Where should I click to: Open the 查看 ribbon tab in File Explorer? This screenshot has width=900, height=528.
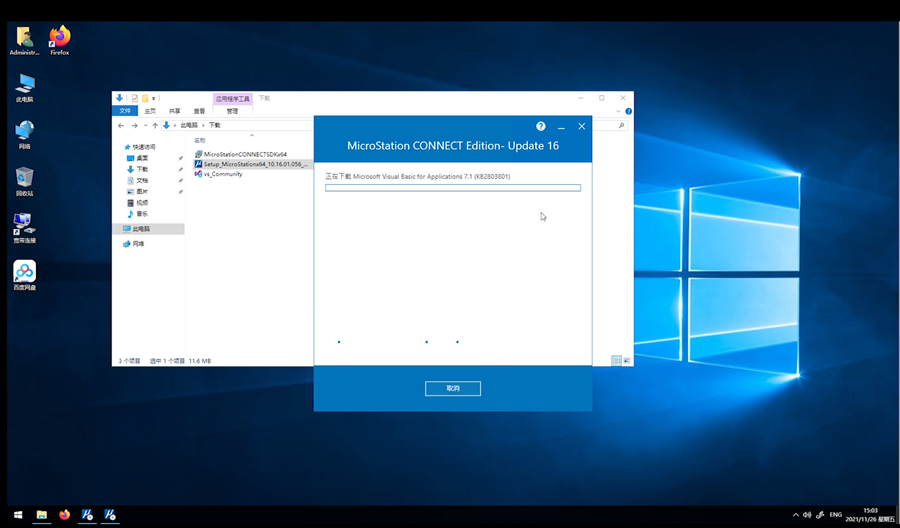pyautogui.click(x=199, y=111)
